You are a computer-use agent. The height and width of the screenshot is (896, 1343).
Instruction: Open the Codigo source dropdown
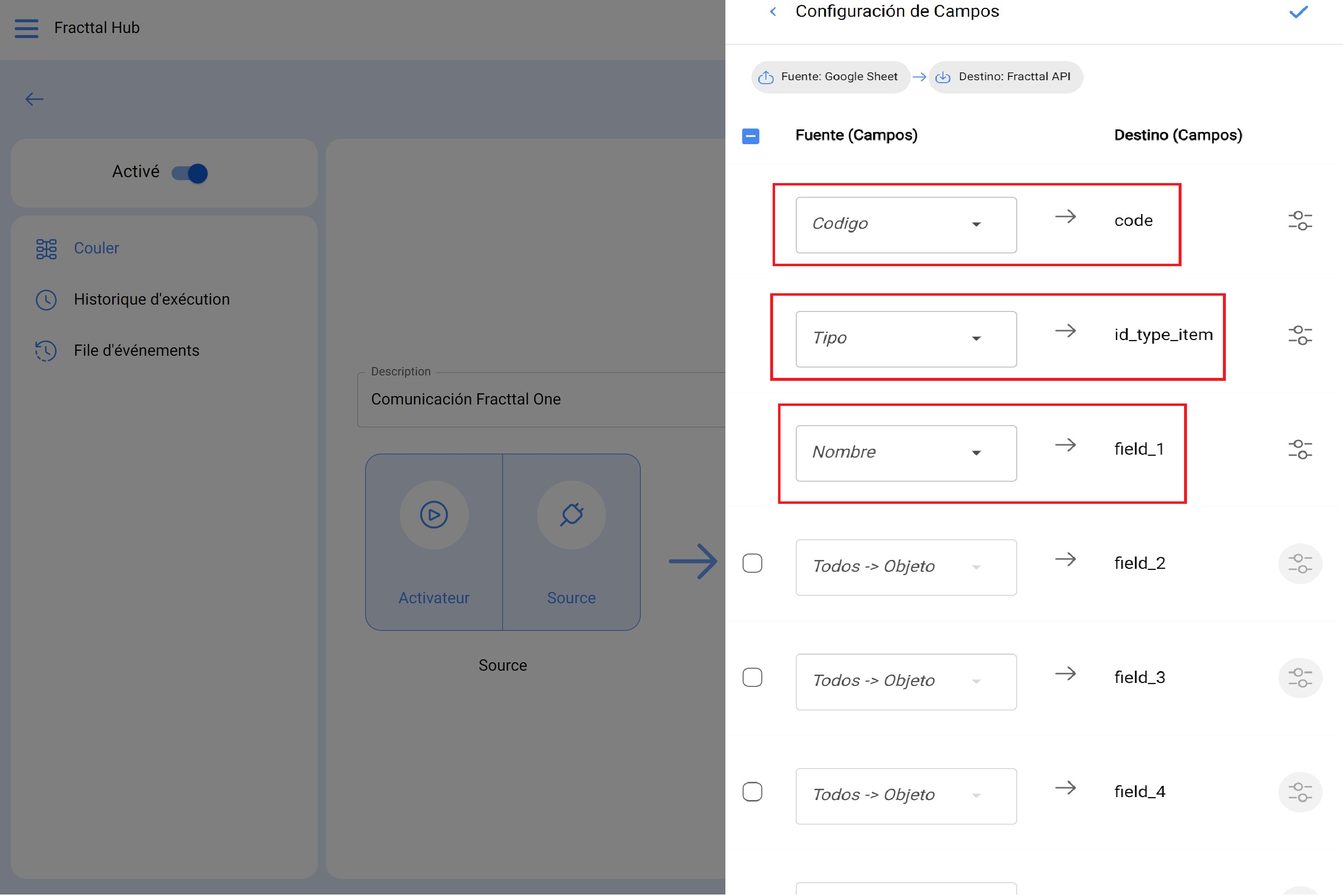pos(906,225)
